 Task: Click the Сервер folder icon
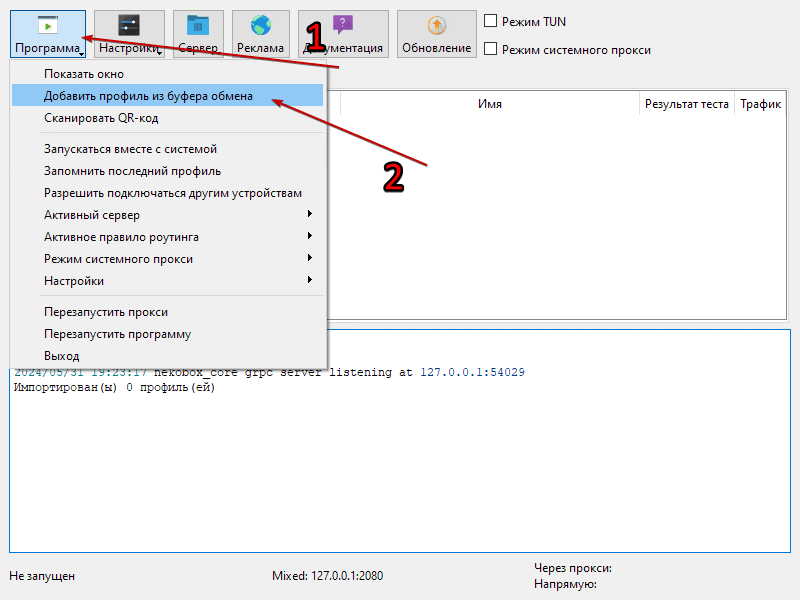[x=198, y=27]
